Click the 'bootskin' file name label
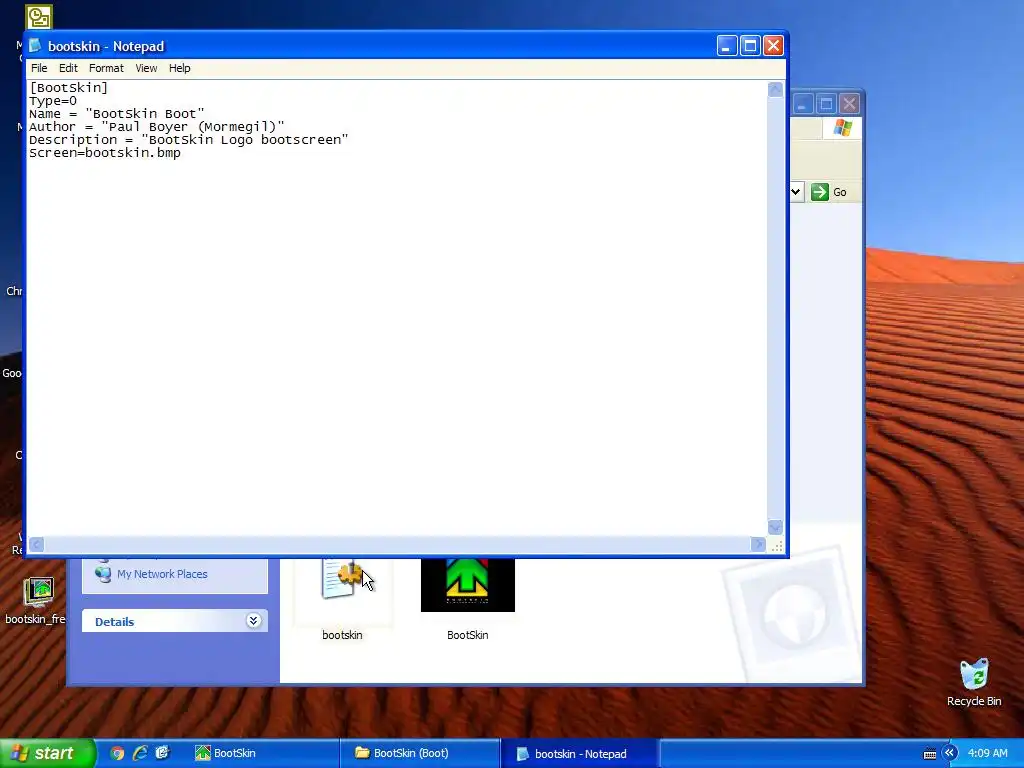Screen dimensions: 1024x768 pos(342,635)
